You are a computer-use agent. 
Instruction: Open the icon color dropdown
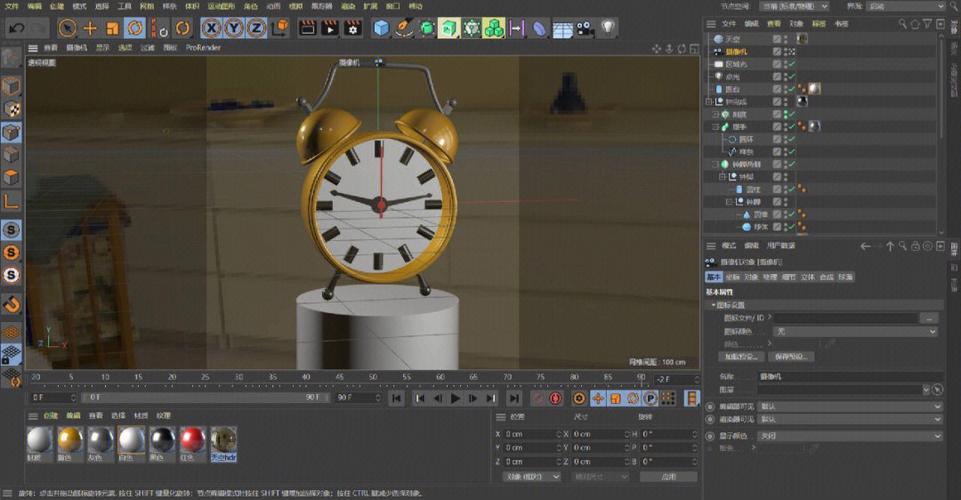click(856, 331)
